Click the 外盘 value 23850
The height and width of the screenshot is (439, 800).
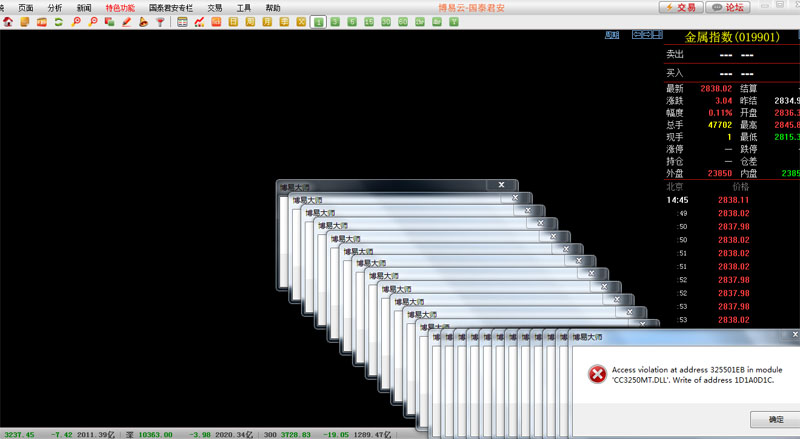[x=719, y=174]
